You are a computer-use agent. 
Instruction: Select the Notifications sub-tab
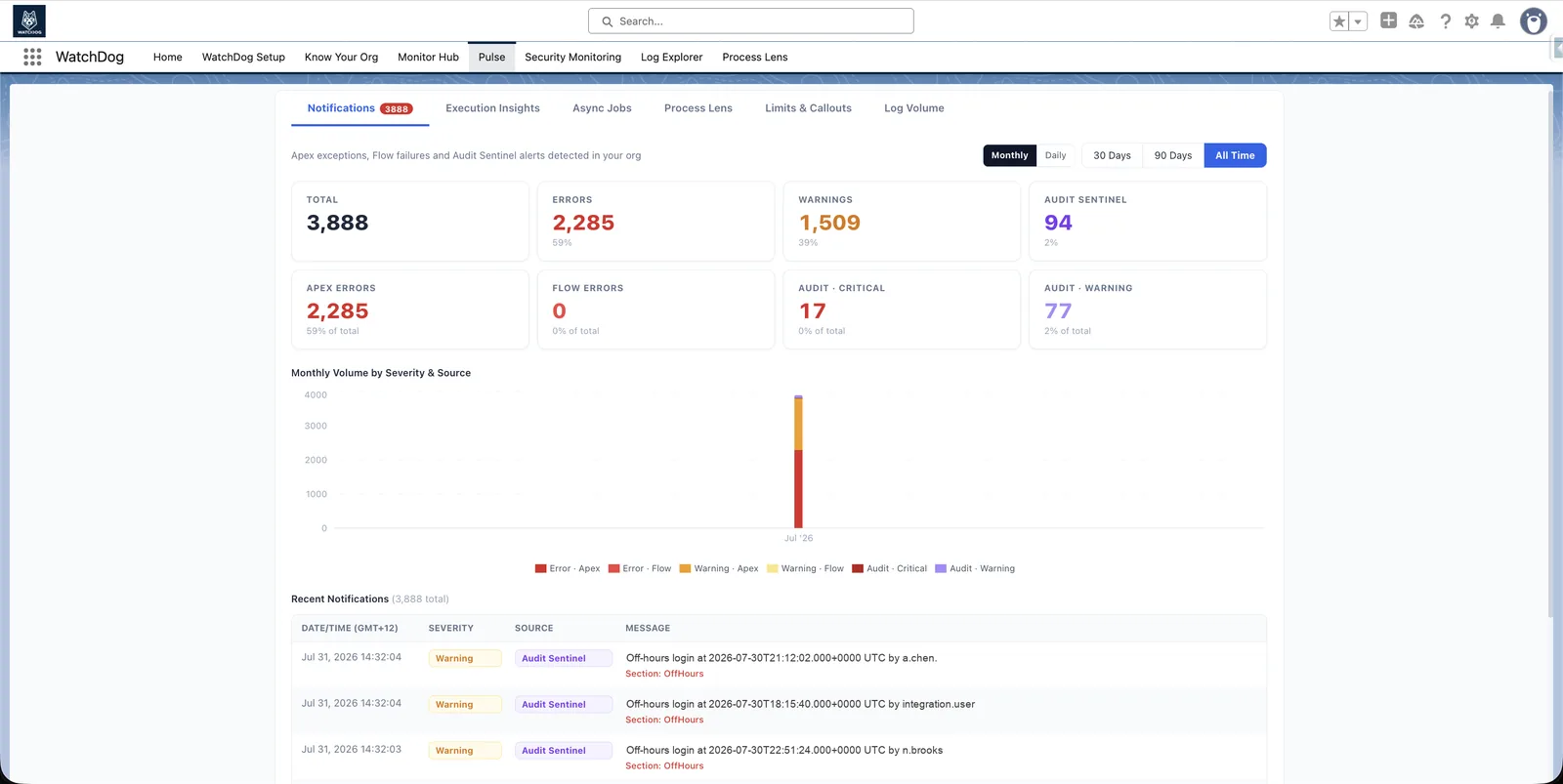click(x=359, y=108)
